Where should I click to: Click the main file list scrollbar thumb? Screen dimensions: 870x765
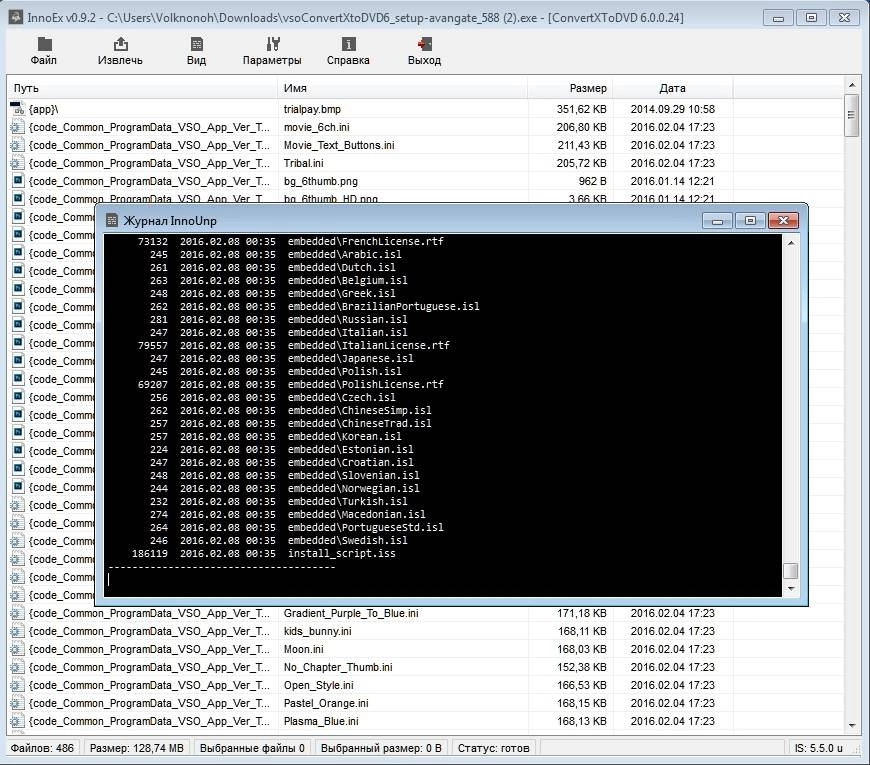point(852,115)
